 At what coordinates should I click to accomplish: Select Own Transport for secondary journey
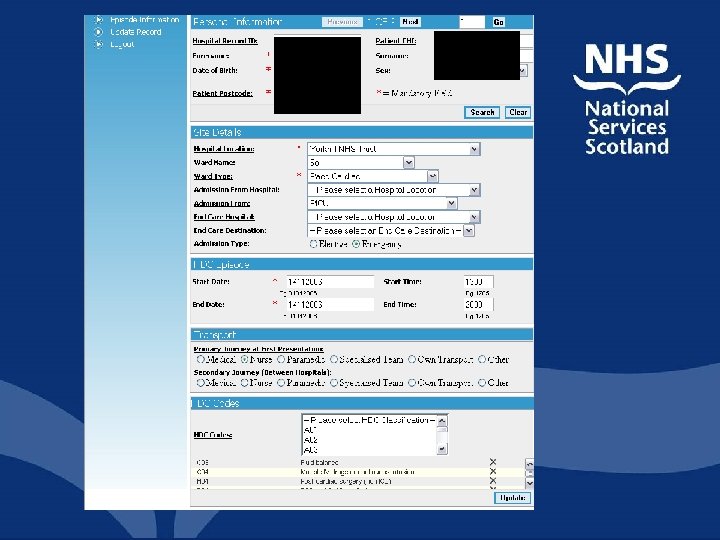coord(412,382)
